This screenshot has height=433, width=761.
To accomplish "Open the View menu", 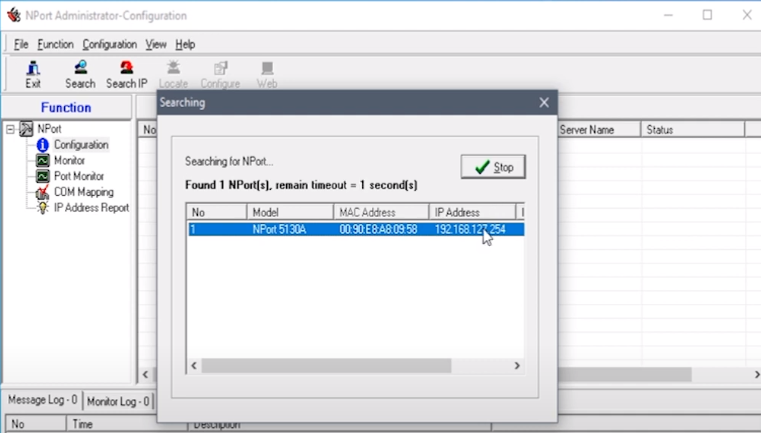I will click(156, 44).
